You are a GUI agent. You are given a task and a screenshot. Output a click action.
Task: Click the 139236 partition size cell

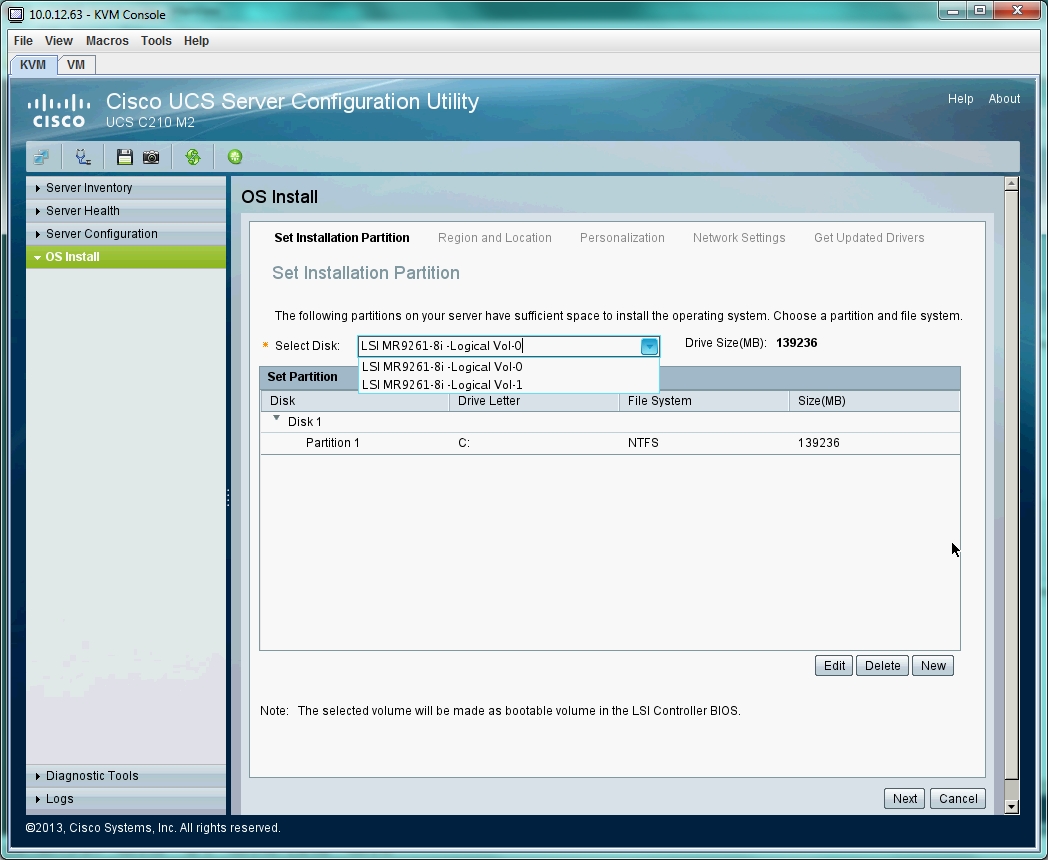819,443
